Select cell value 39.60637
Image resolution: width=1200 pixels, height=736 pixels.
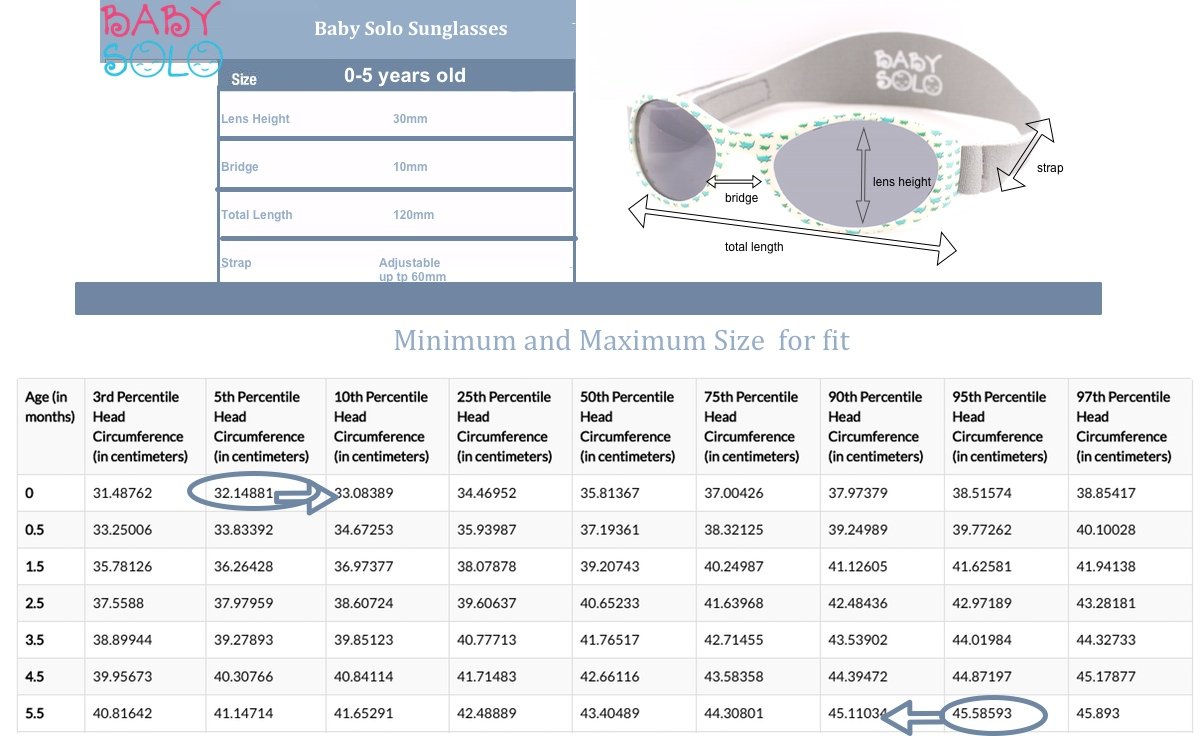click(487, 604)
